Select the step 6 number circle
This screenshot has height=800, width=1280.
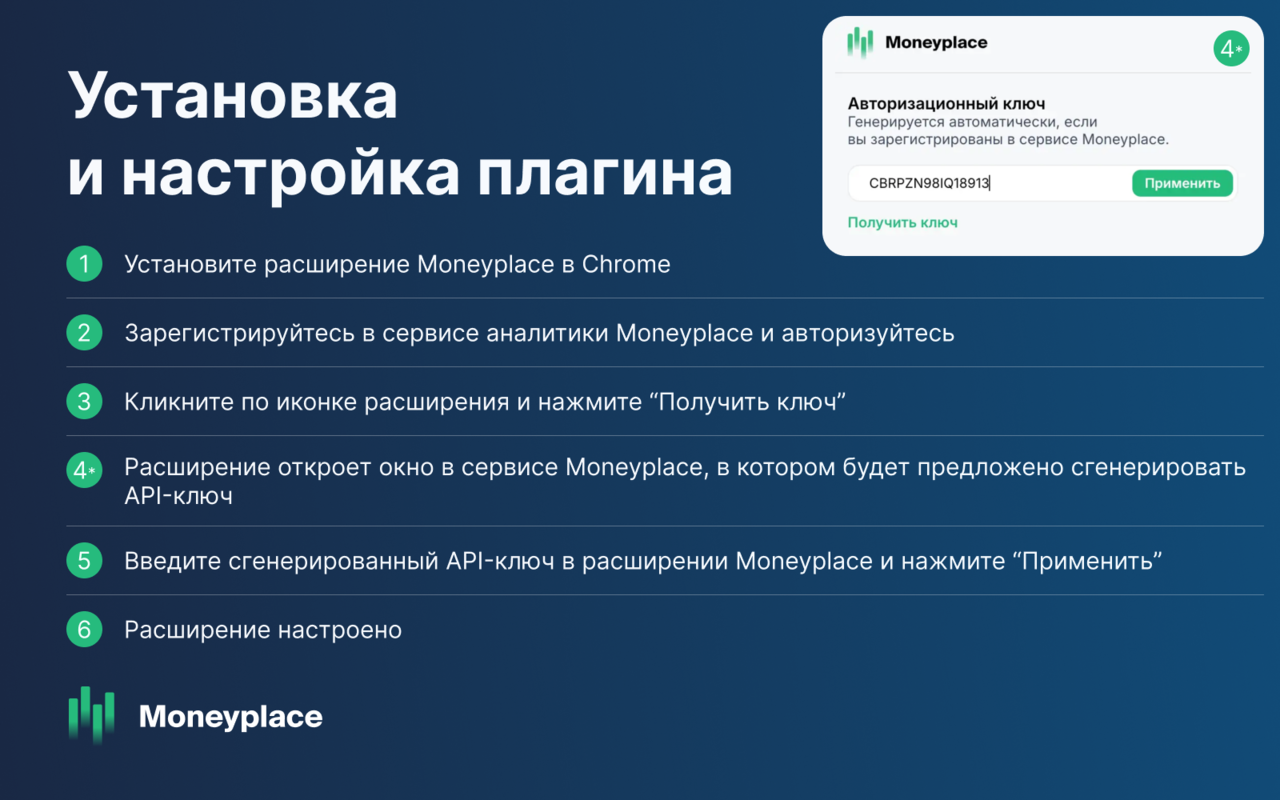[85, 629]
